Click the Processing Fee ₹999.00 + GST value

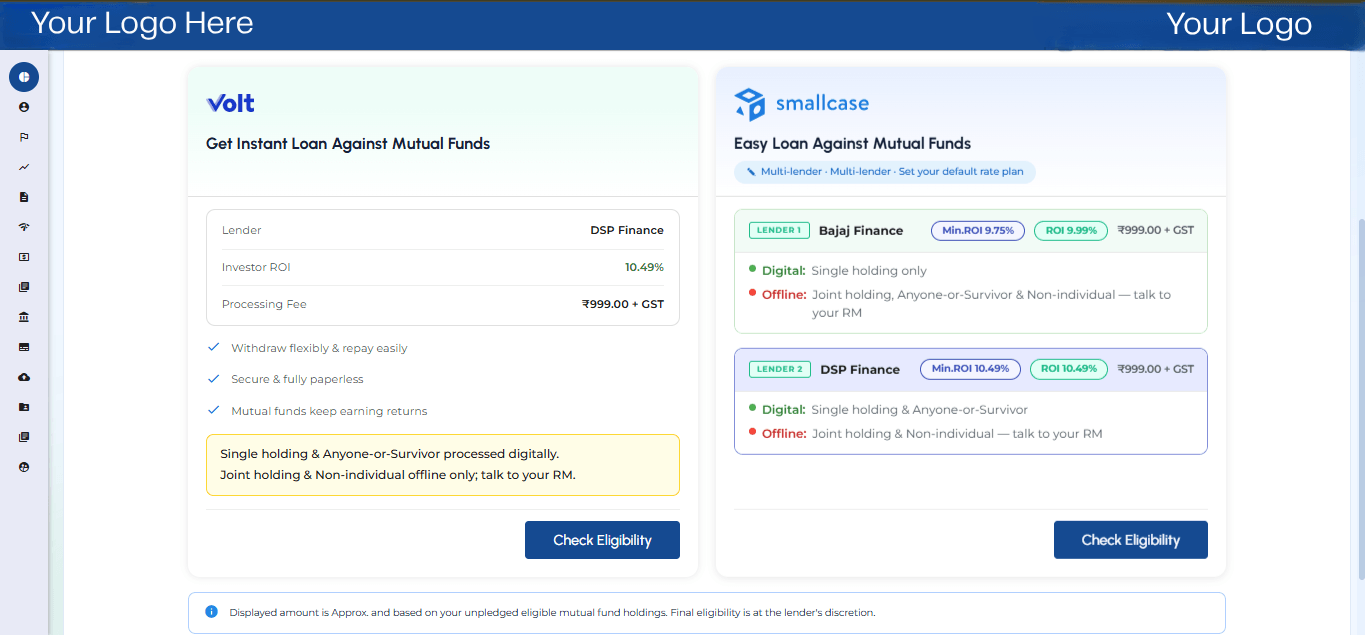(623, 304)
